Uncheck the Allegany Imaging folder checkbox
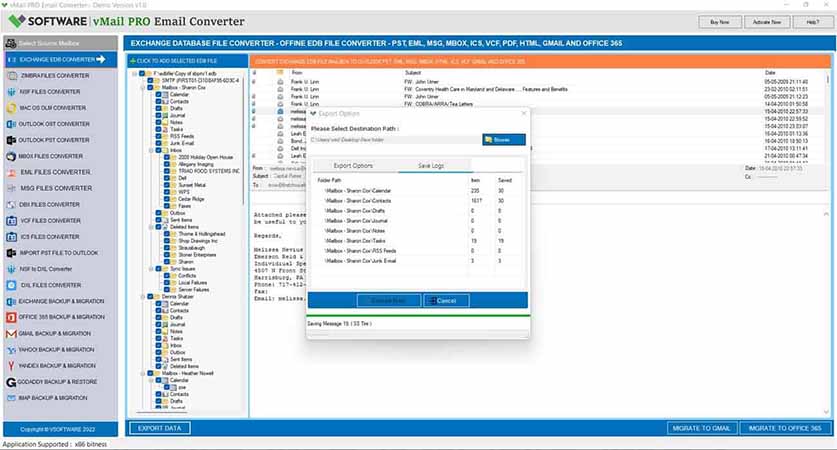The width and height of the screenshot is (837, 450). tap(167, 164)
